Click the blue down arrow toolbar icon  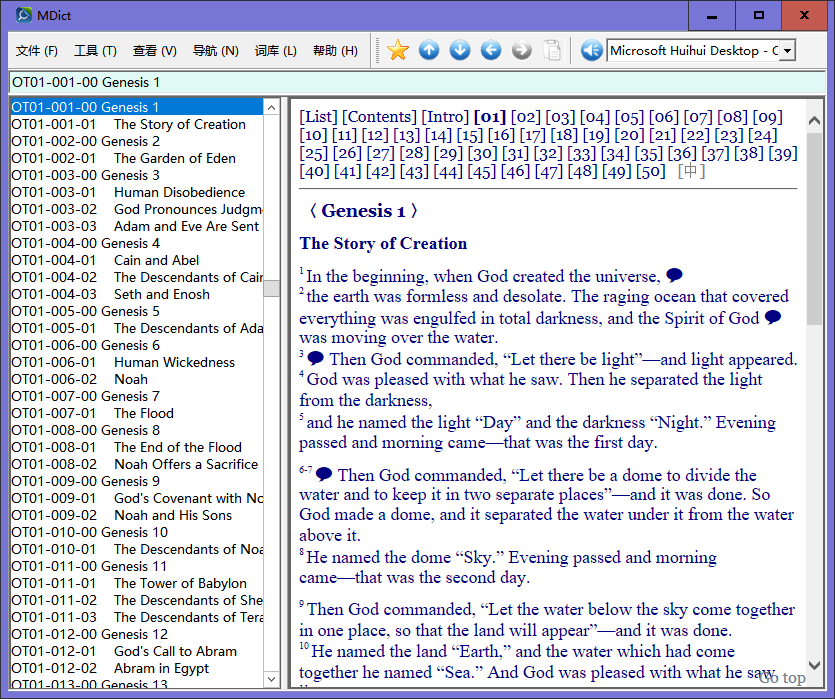[460, 51]
